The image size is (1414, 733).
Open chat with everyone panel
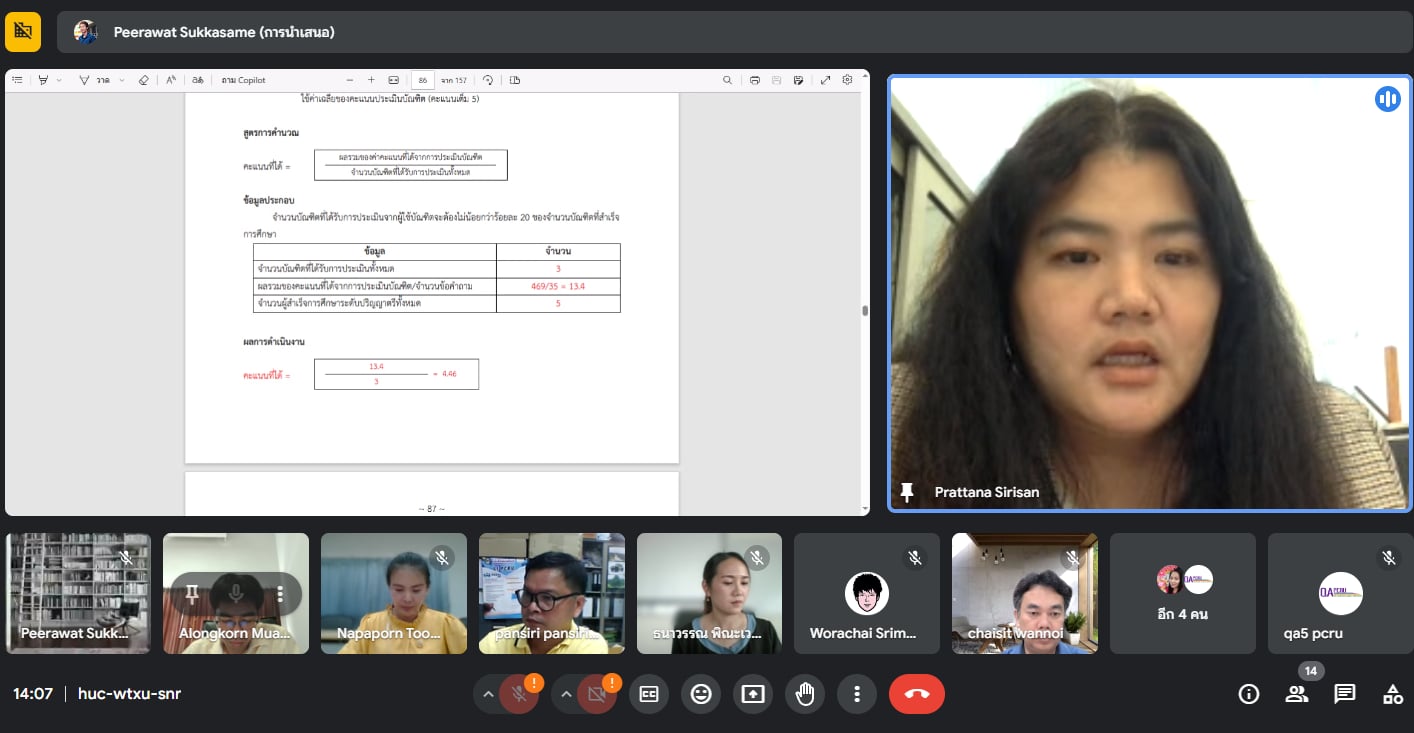tap(1344, 694)
